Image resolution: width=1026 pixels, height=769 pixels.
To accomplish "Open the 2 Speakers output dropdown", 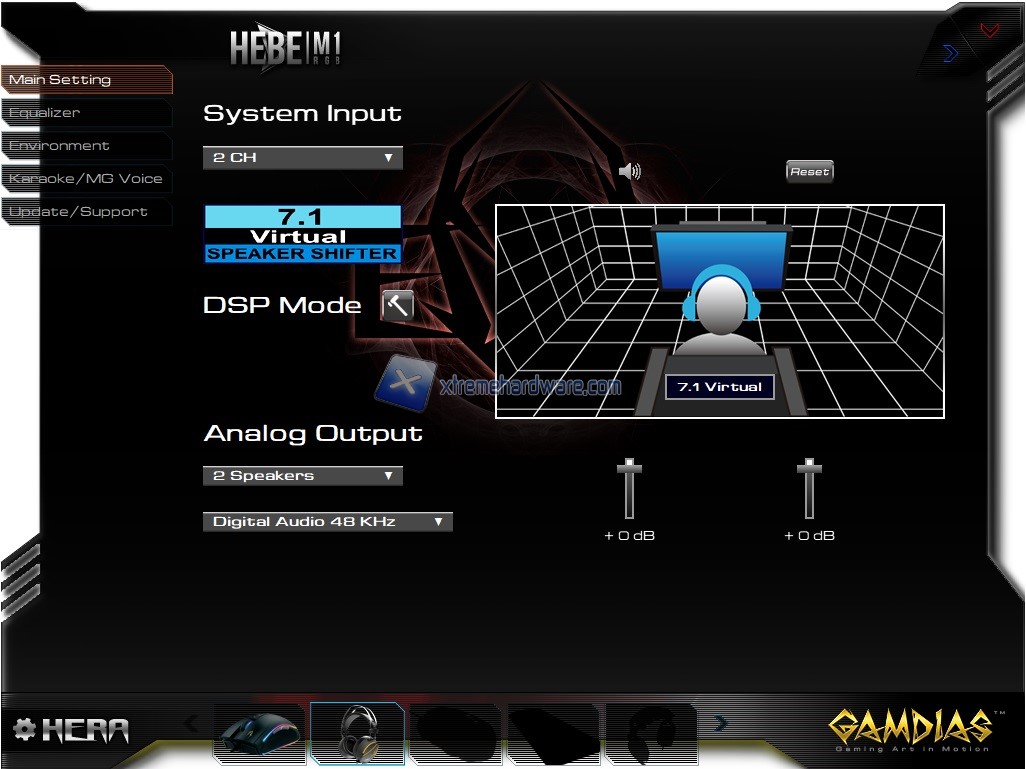I will [x=302, y=476].
